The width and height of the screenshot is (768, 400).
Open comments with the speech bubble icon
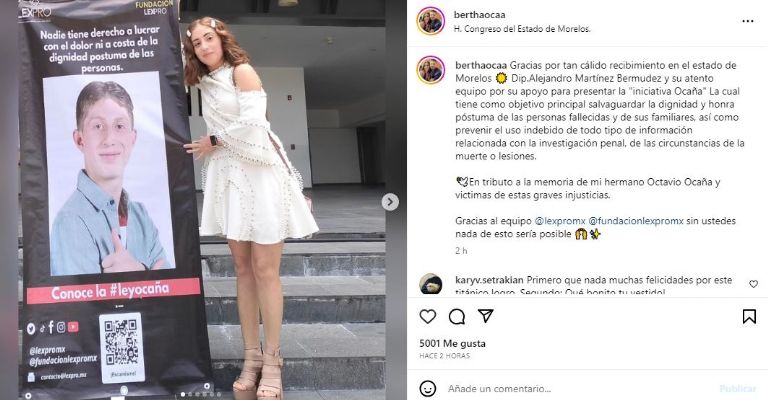(x=456, y=317)
